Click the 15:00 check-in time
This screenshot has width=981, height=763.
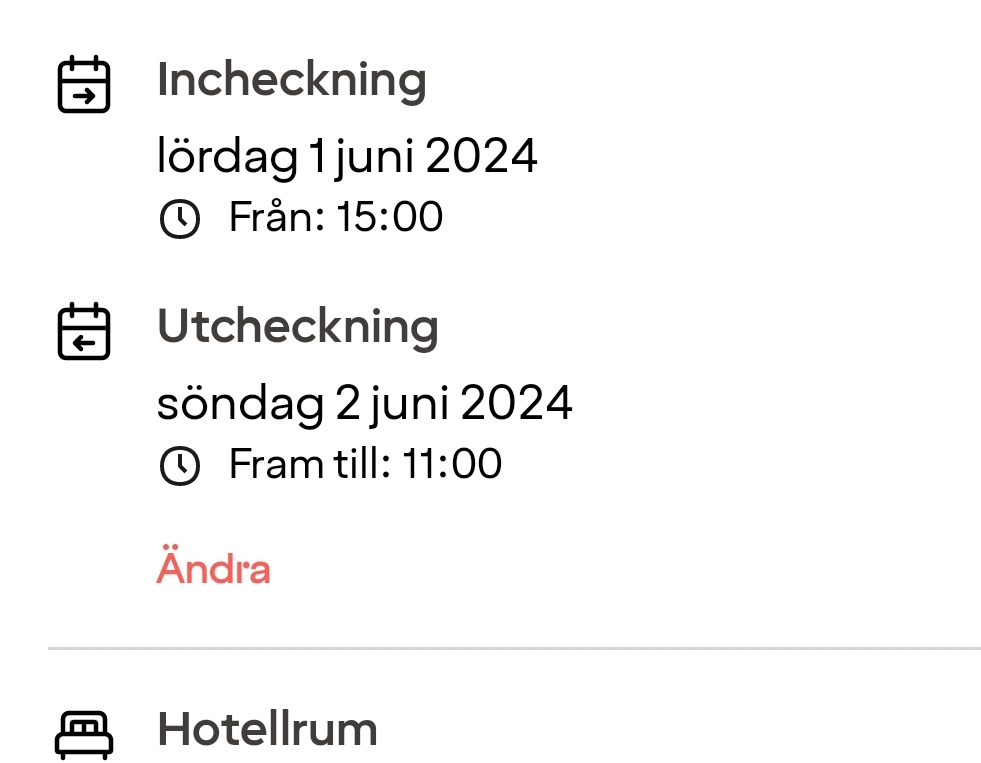(389, 217)
